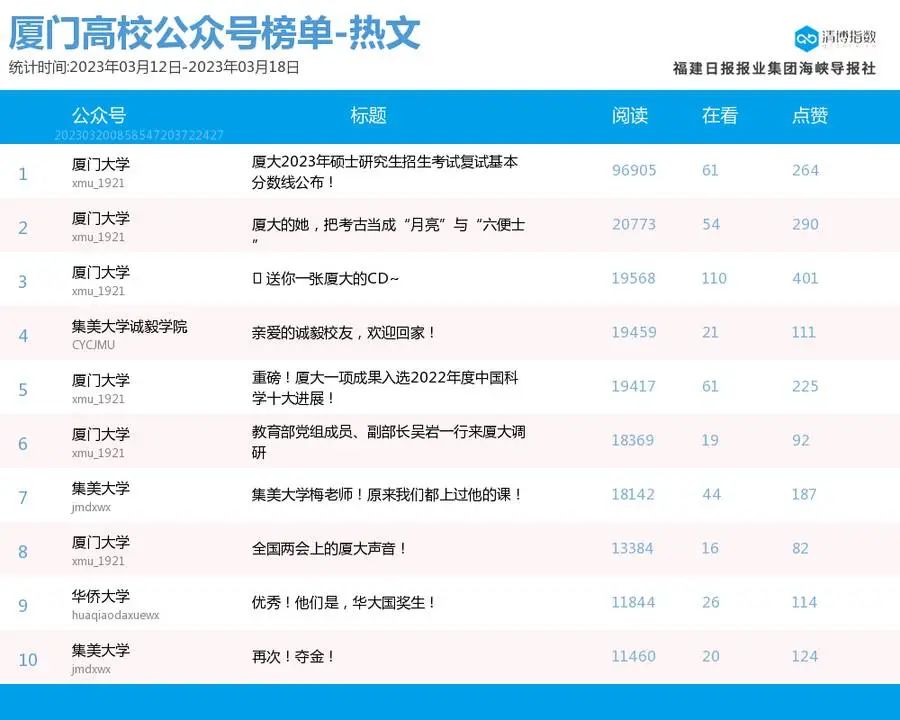Open article 送你一张厦大的CD~
The image size is (900, 720).
pyautogui.click(x=325, y=278)
